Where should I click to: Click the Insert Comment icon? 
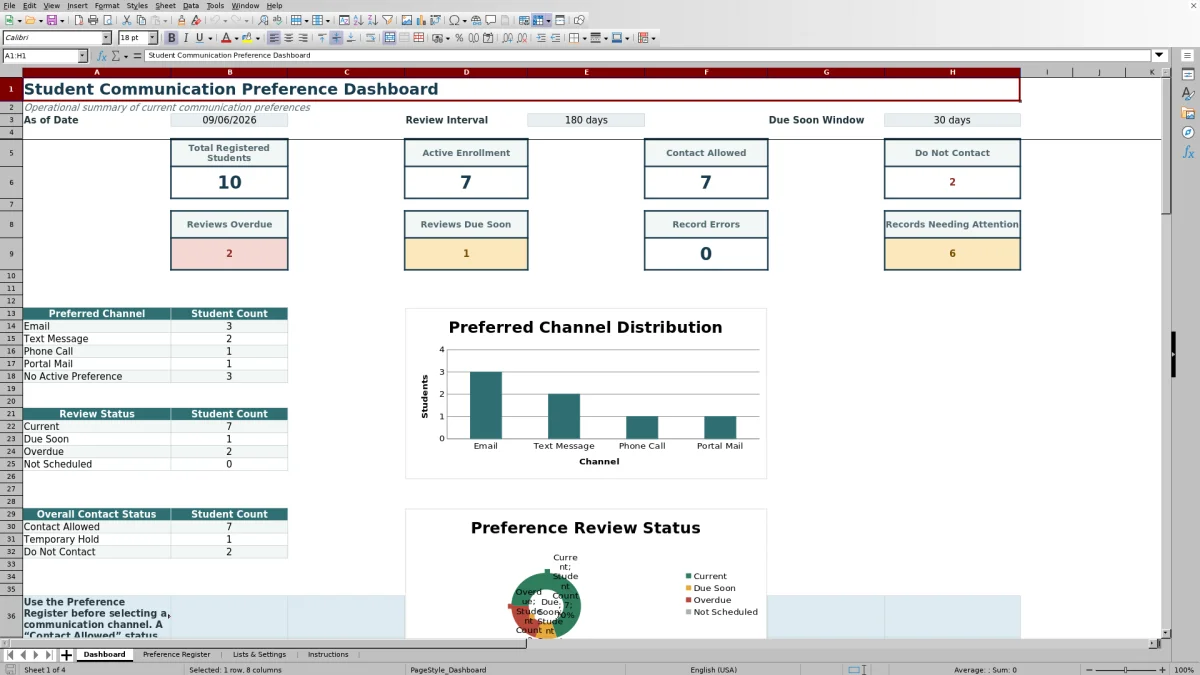(x=490, y=20)
